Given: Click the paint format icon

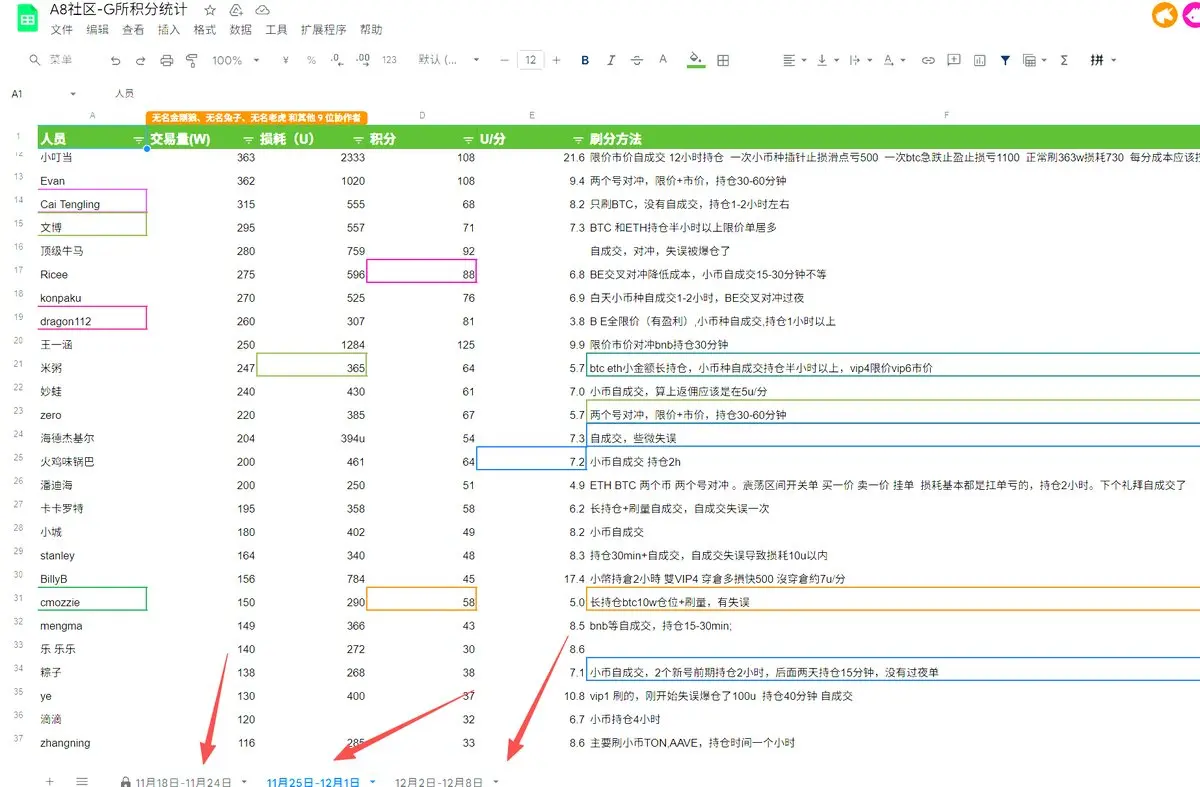Looking at the screenshot, I should click(191, 61).
